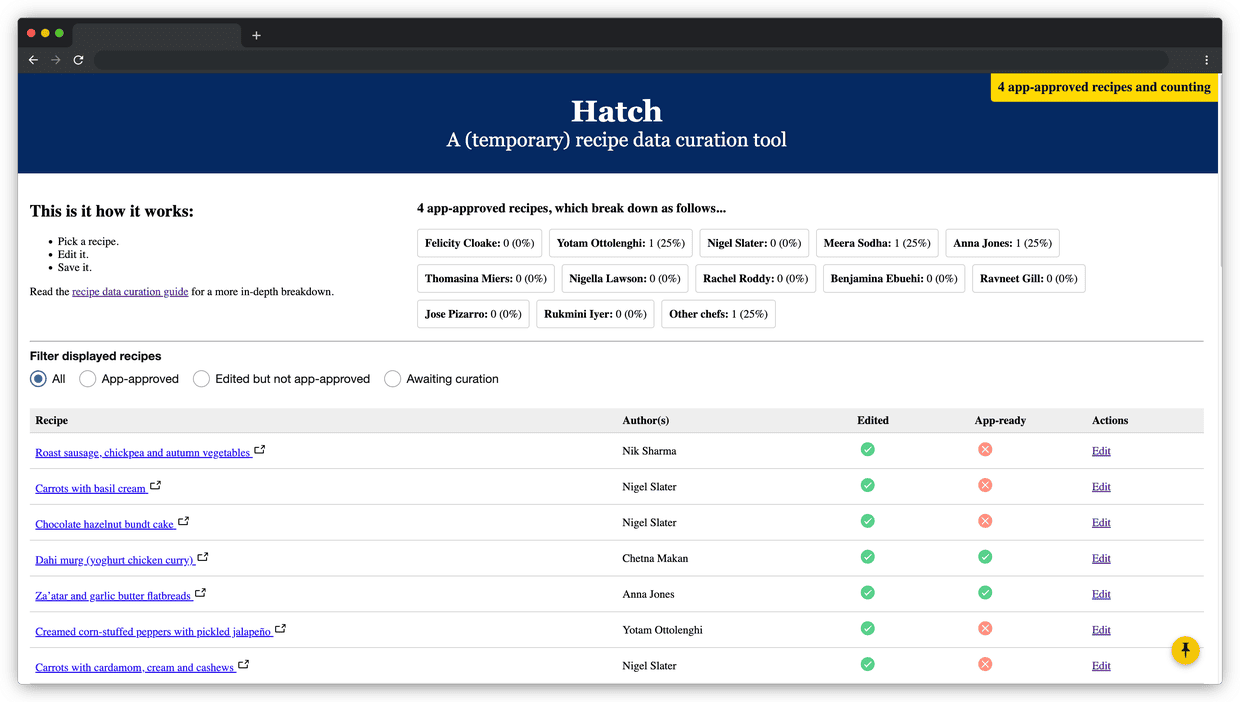Select the All recipes radio button

pyautogui.click(x=38, y=379)
